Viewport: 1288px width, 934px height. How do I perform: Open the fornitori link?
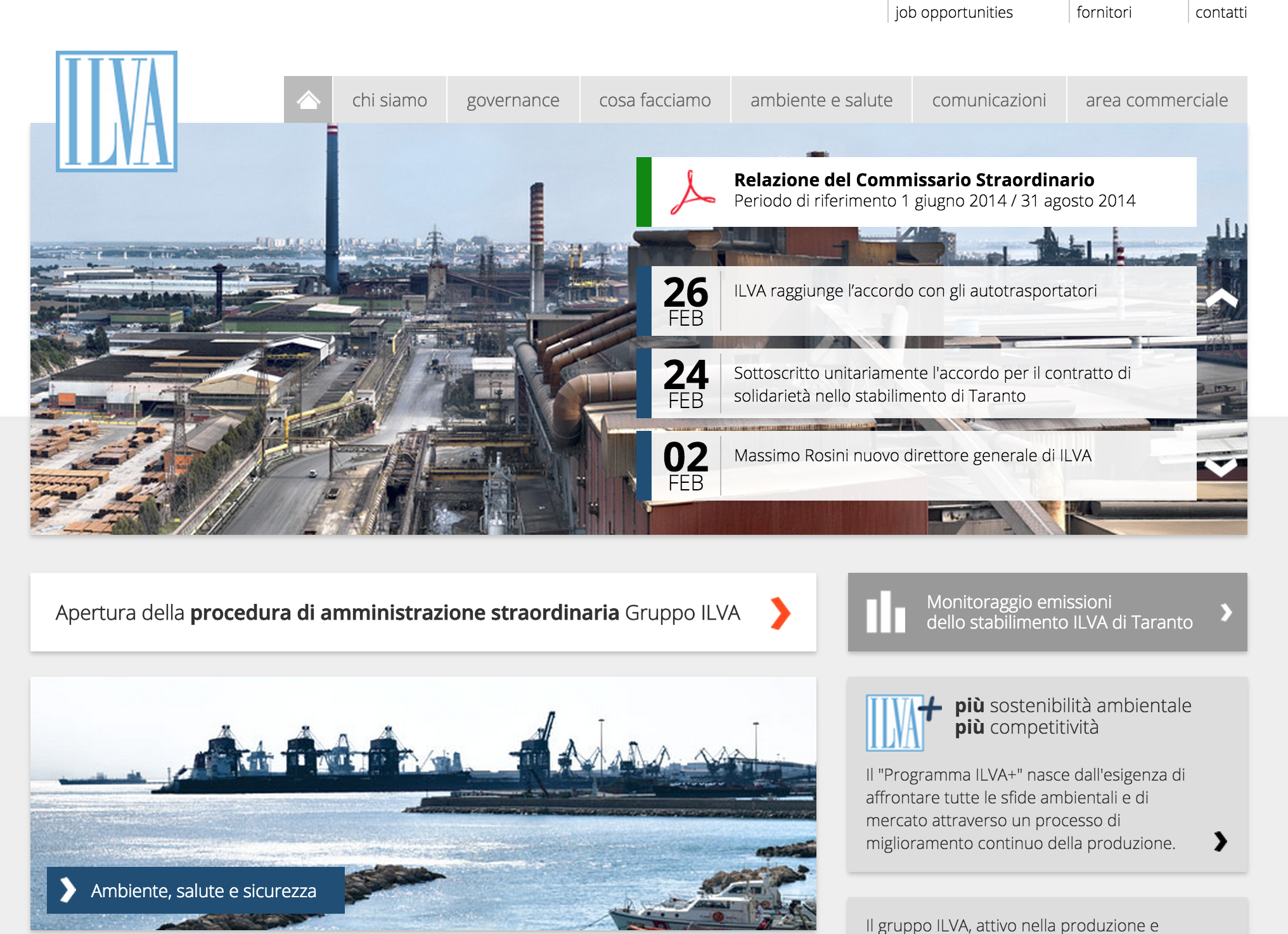[1104, 12]
